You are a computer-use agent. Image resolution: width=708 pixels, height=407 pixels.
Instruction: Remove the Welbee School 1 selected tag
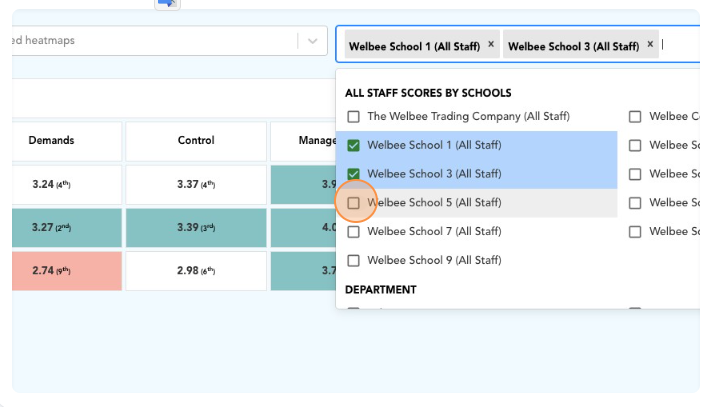pos(491,45)
